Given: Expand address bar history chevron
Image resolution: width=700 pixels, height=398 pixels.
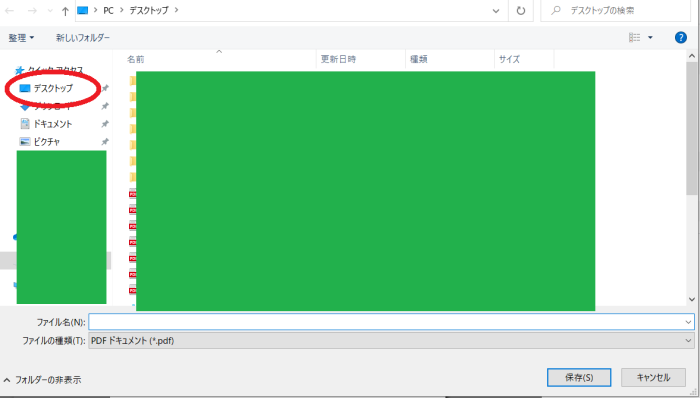Looking at the screenshot, I should [x=496, y=11].
